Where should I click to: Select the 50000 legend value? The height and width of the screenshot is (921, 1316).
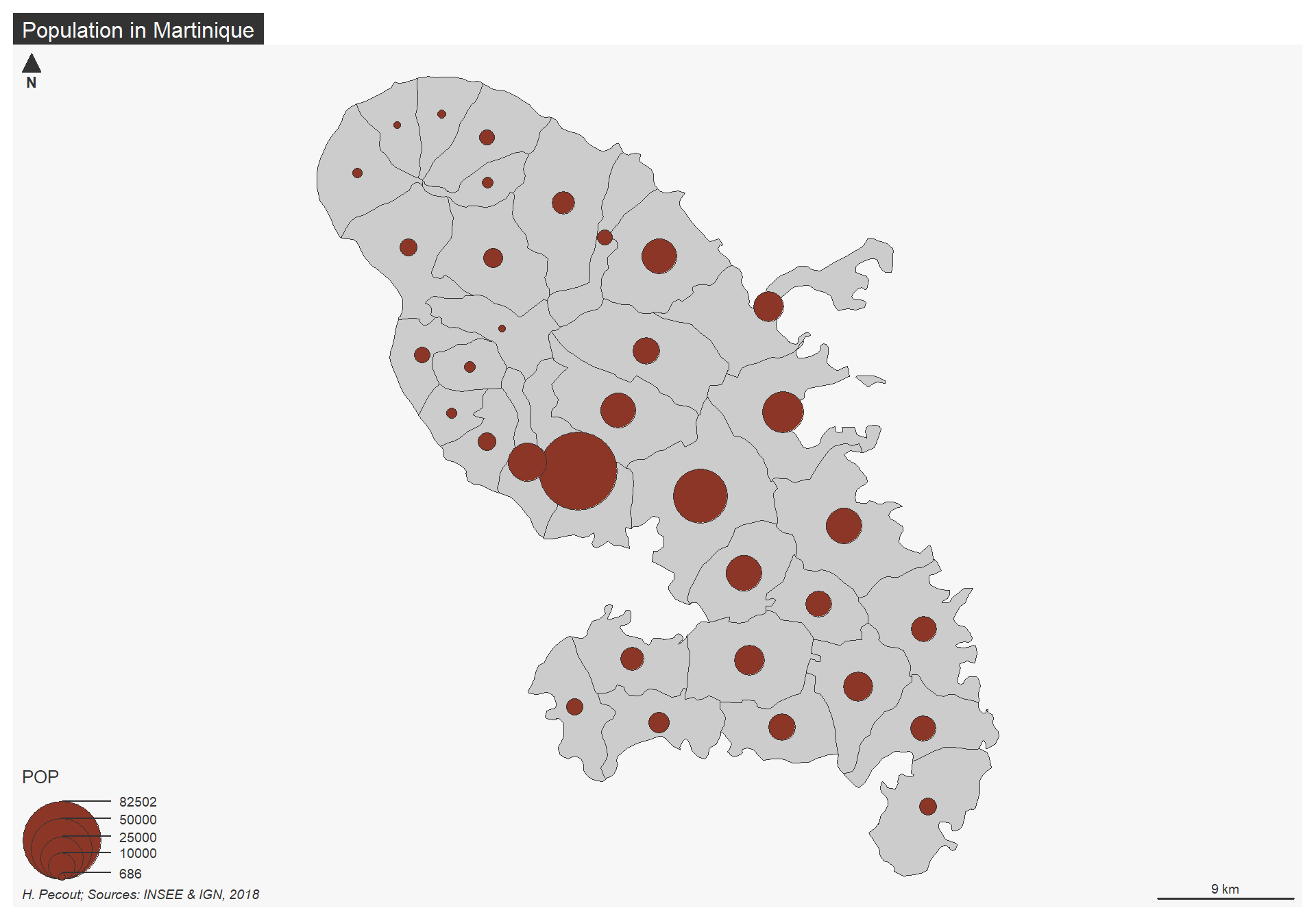click(138, 820)
